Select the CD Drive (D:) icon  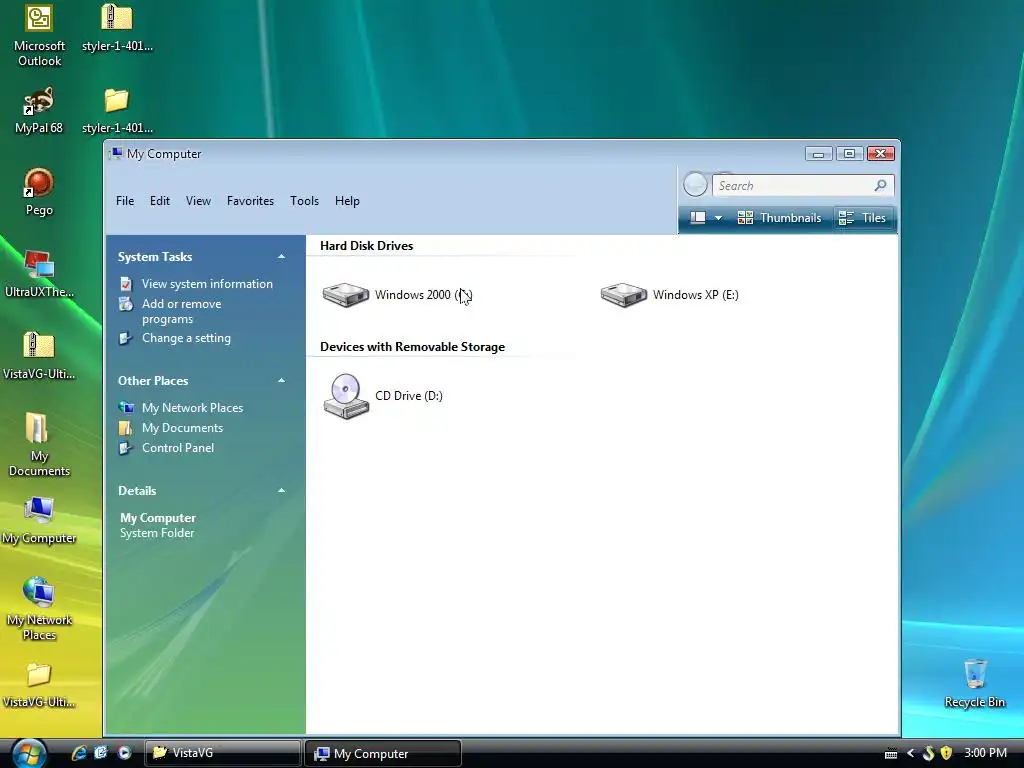346,396
